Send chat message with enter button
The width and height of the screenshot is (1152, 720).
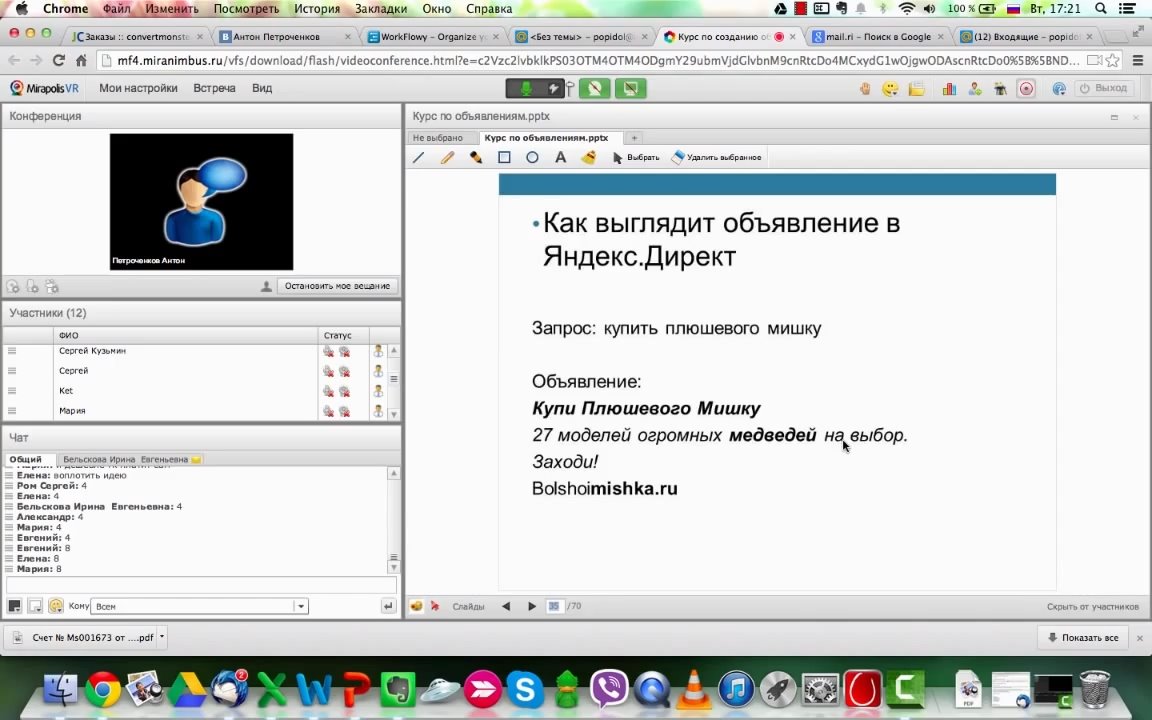(388, 606)
